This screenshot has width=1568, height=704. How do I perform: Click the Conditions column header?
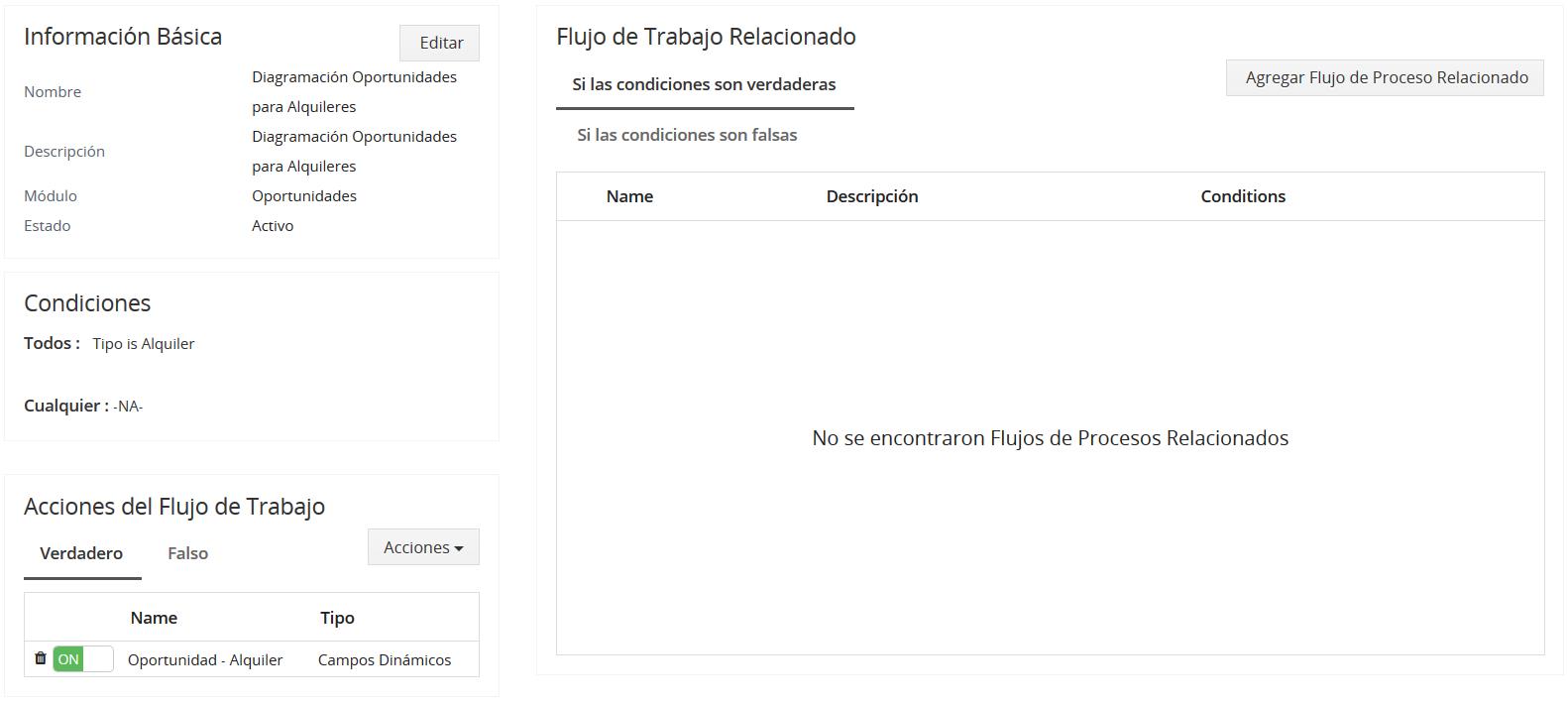point(1243,196)
